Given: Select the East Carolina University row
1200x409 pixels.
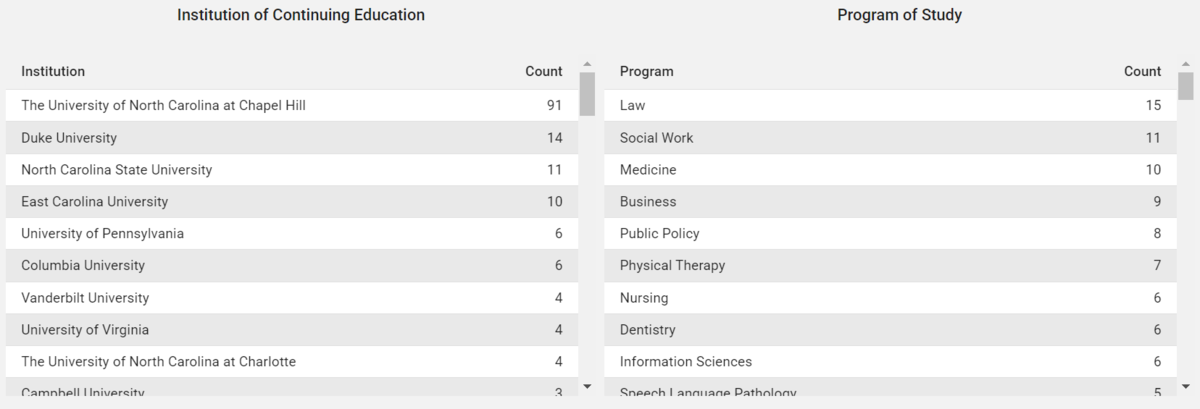Looking at the screenshot, I should (292, 202).
